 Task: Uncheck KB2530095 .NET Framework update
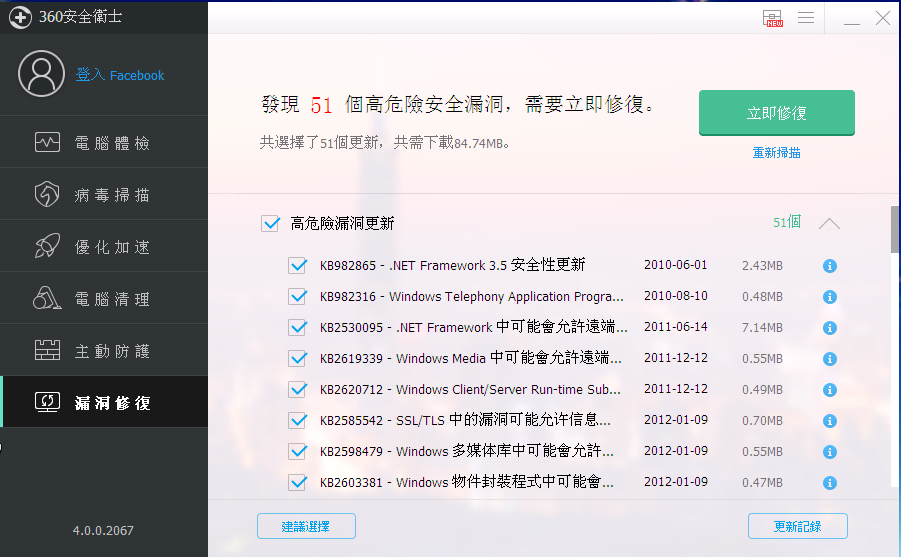[x=297, y=328]
